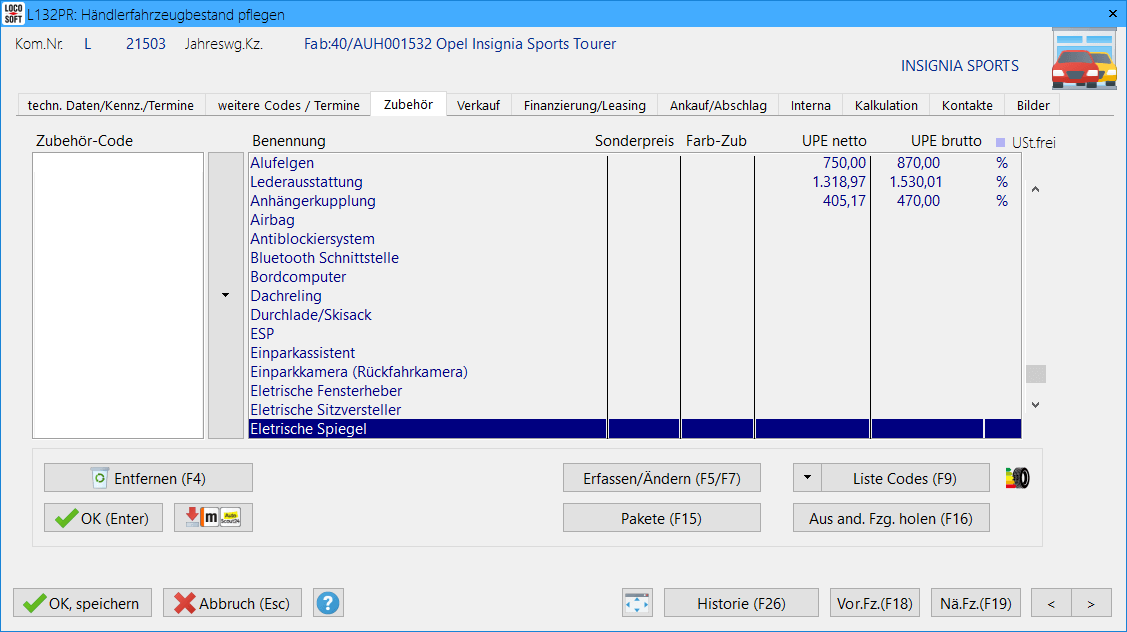This screenshot has width=1127, height=632.
Task: Click the tire energy label icon
Action: coord(1017,479)
